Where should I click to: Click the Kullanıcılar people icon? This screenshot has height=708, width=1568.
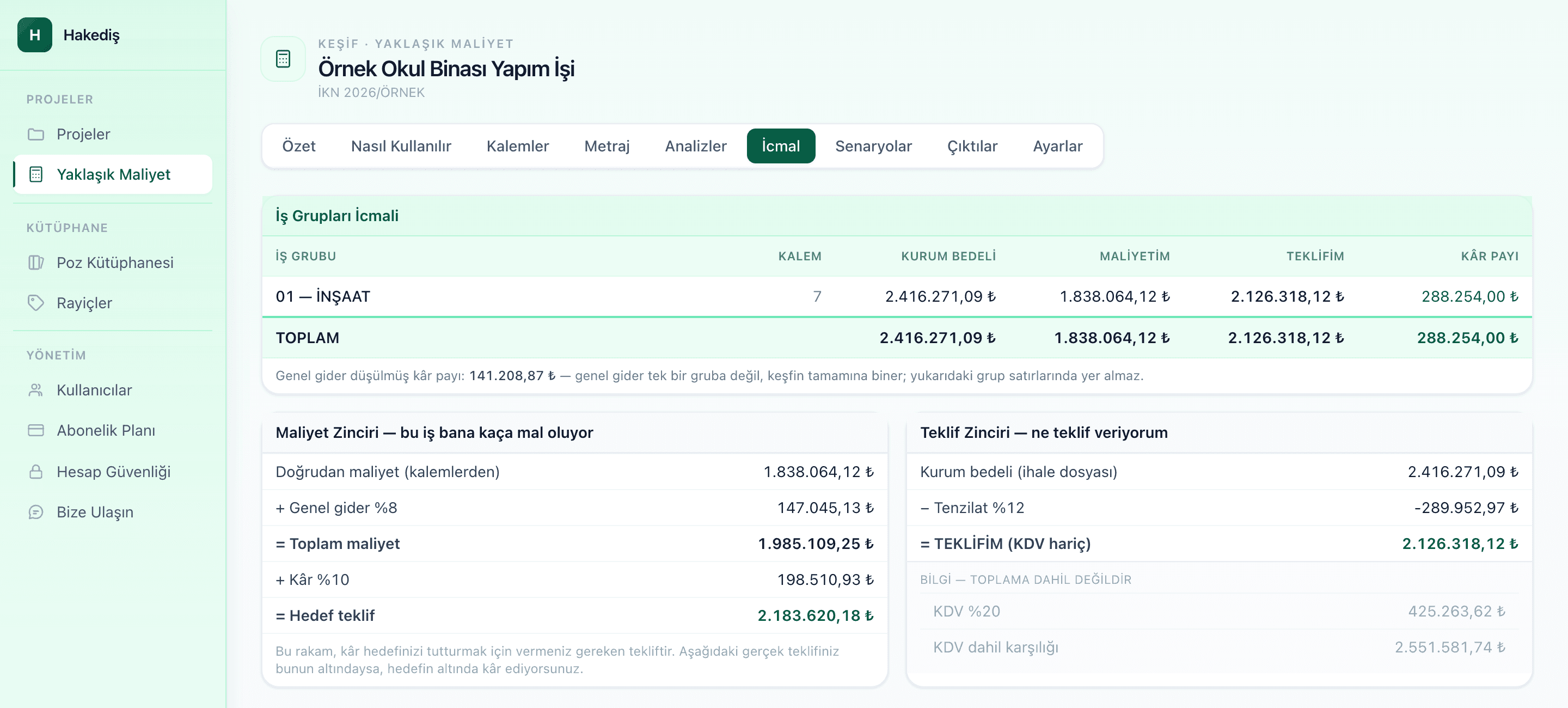pyautogui.click(x=36, y=389)
